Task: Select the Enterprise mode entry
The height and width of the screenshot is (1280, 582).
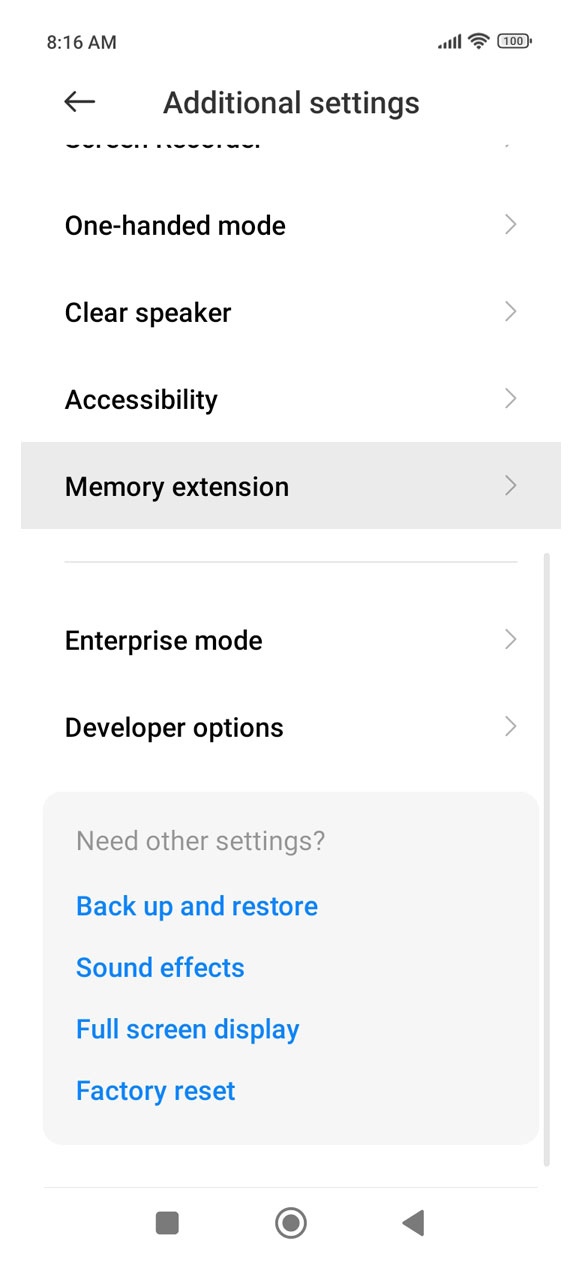Action: pyautogui.click(x=291, y=640)
